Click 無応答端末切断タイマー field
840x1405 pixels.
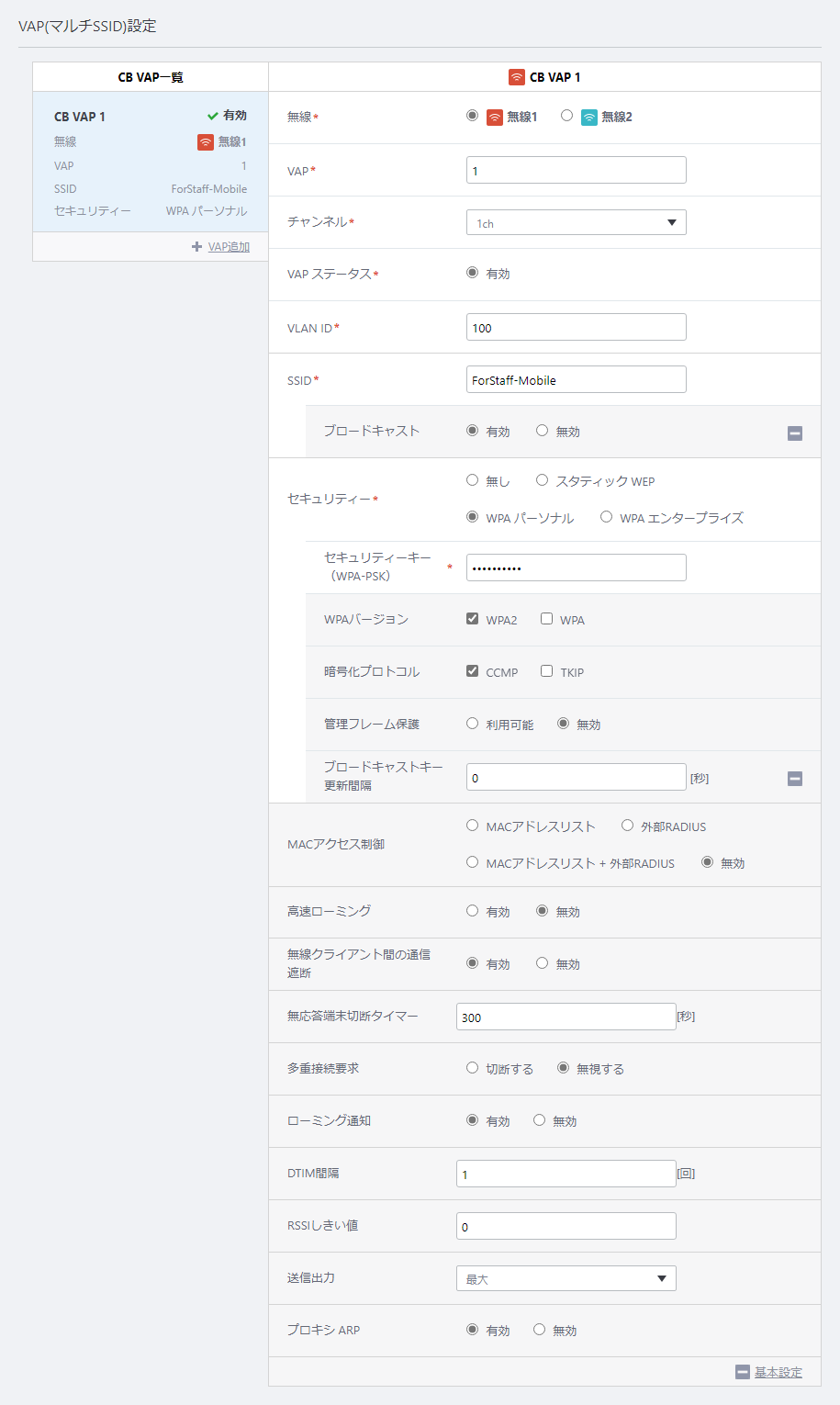coord(566,1017)
